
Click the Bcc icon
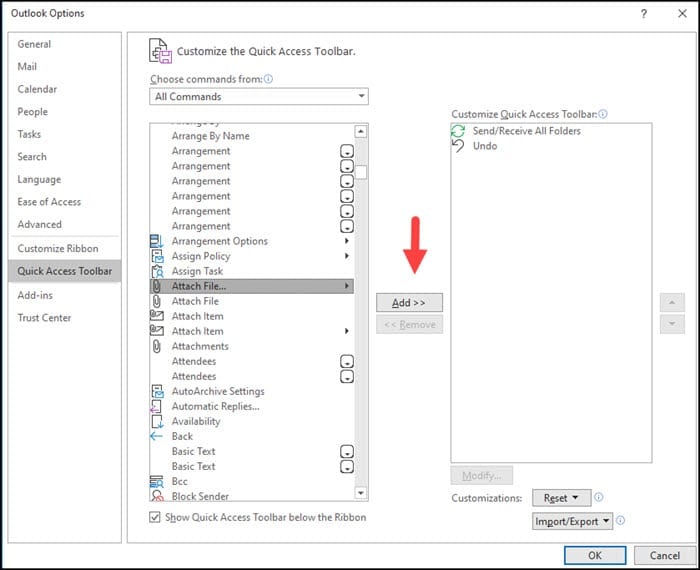tap(157, 482)
